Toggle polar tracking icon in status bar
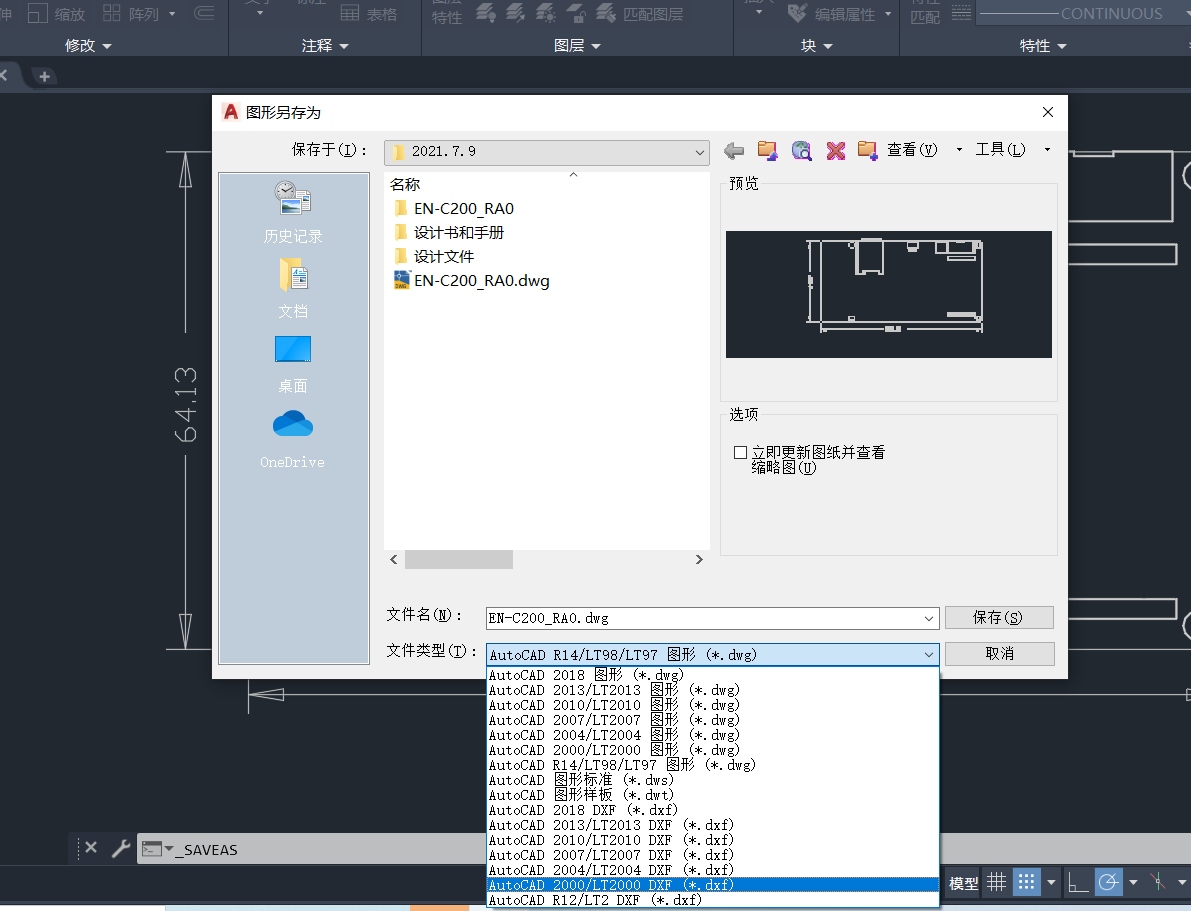This screenshot has height=911, width=1191. (1108, 882)
